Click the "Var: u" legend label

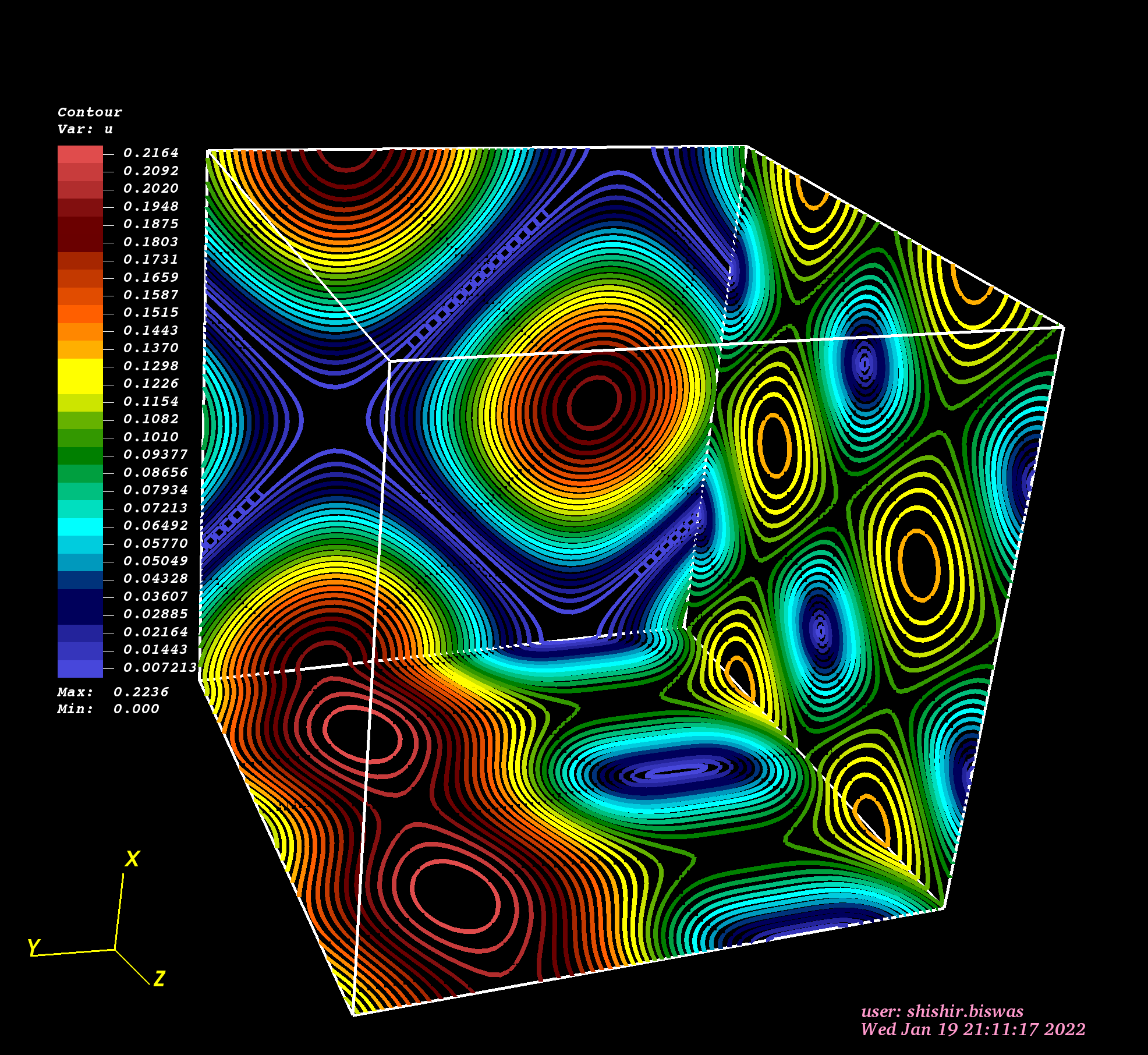pos(85,129)
